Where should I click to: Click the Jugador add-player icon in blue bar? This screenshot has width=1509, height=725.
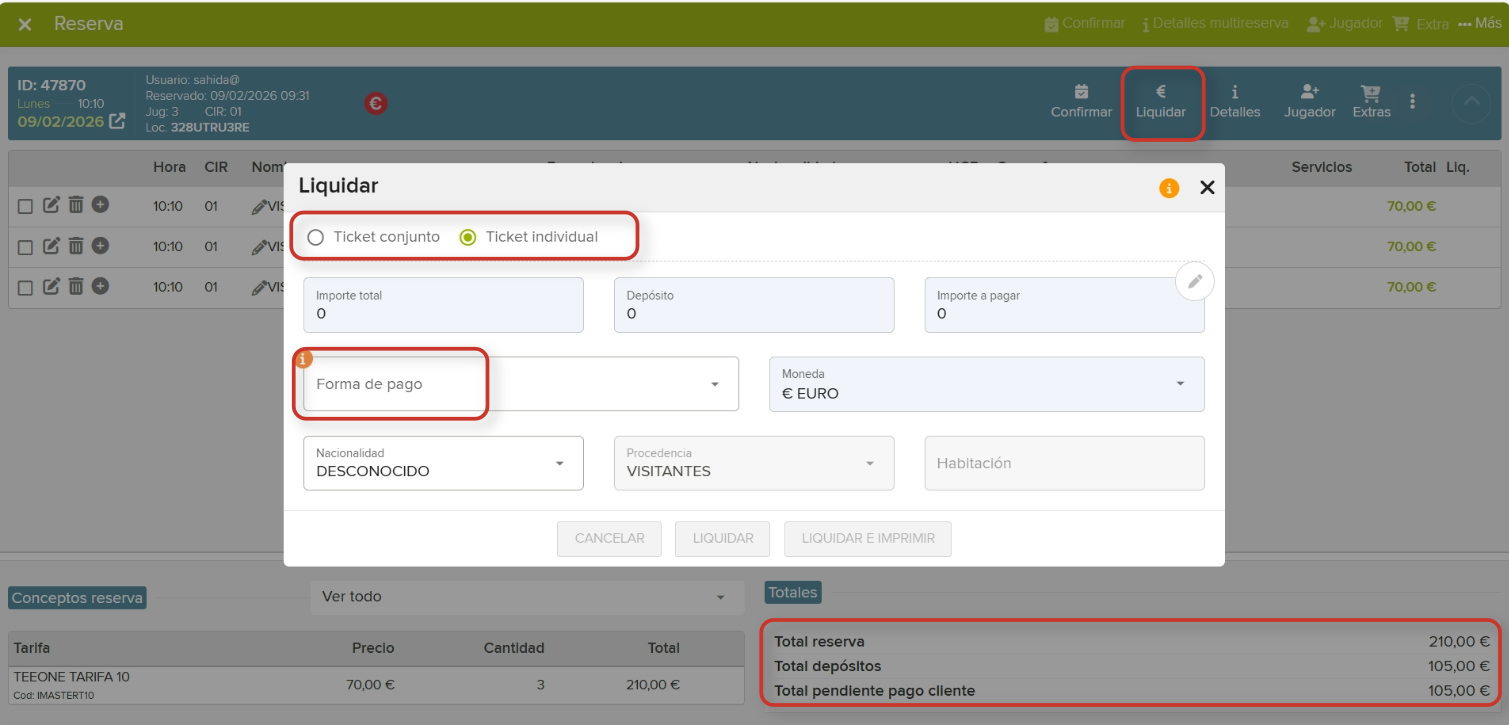point(1309,92)
